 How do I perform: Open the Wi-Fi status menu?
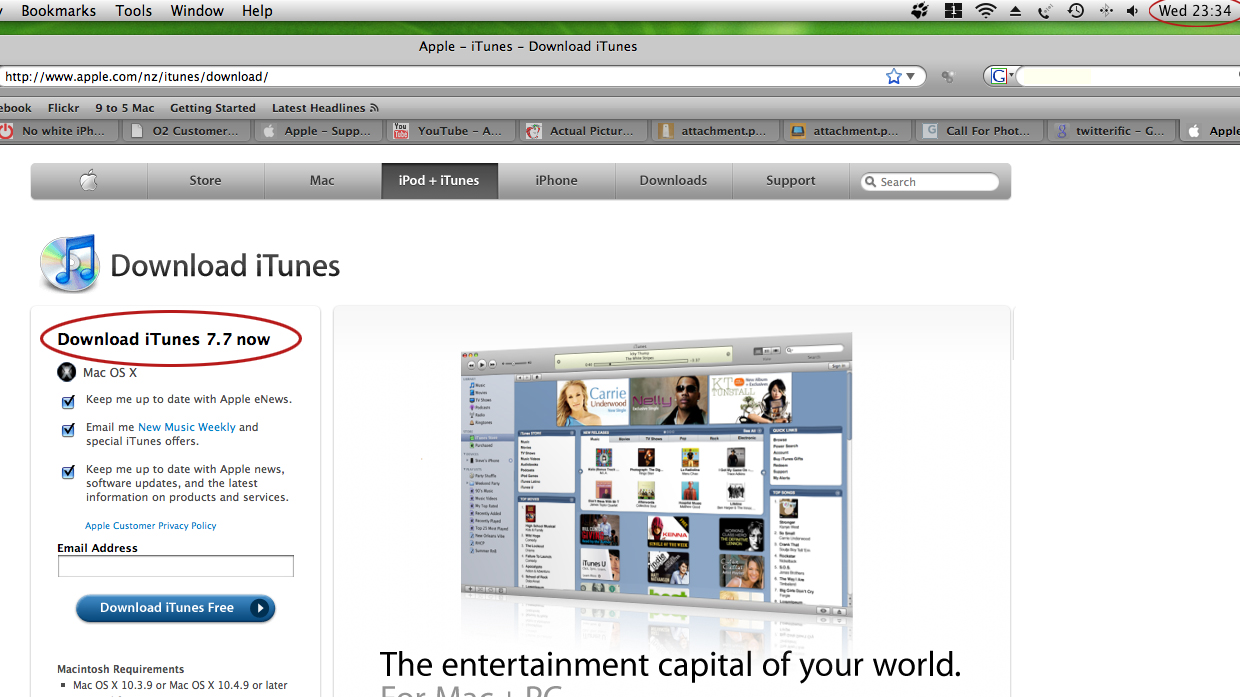(x=986, y=11)
